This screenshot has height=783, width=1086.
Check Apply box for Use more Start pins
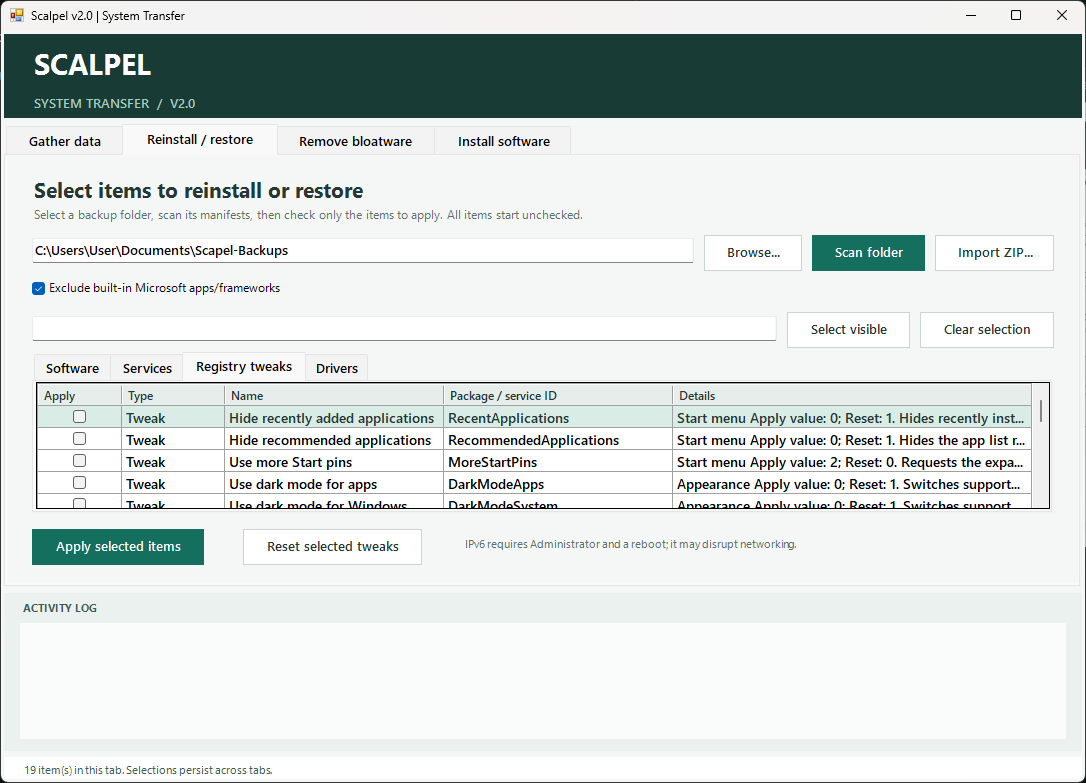pos(80,461)
